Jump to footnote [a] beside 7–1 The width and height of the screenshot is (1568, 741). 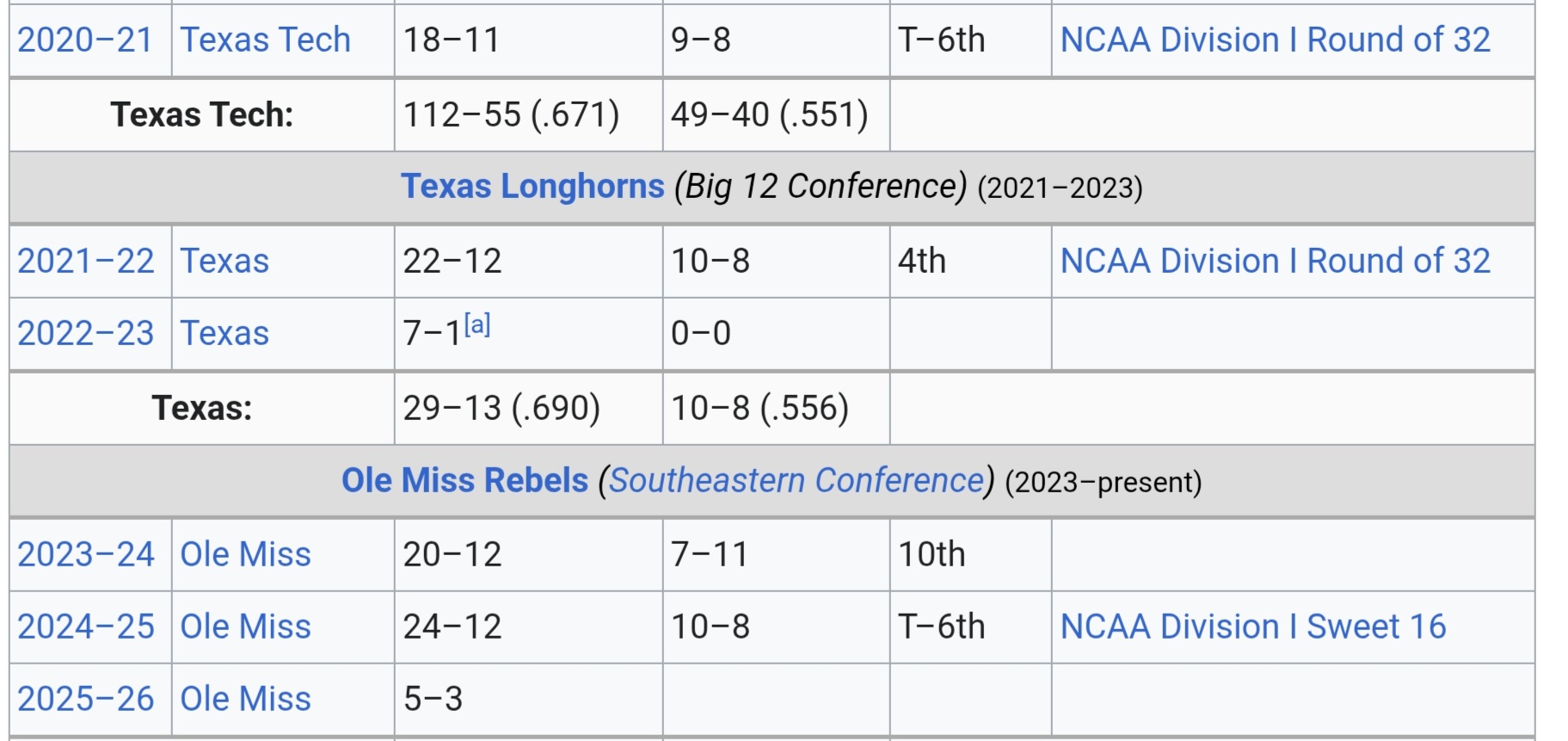477,324
